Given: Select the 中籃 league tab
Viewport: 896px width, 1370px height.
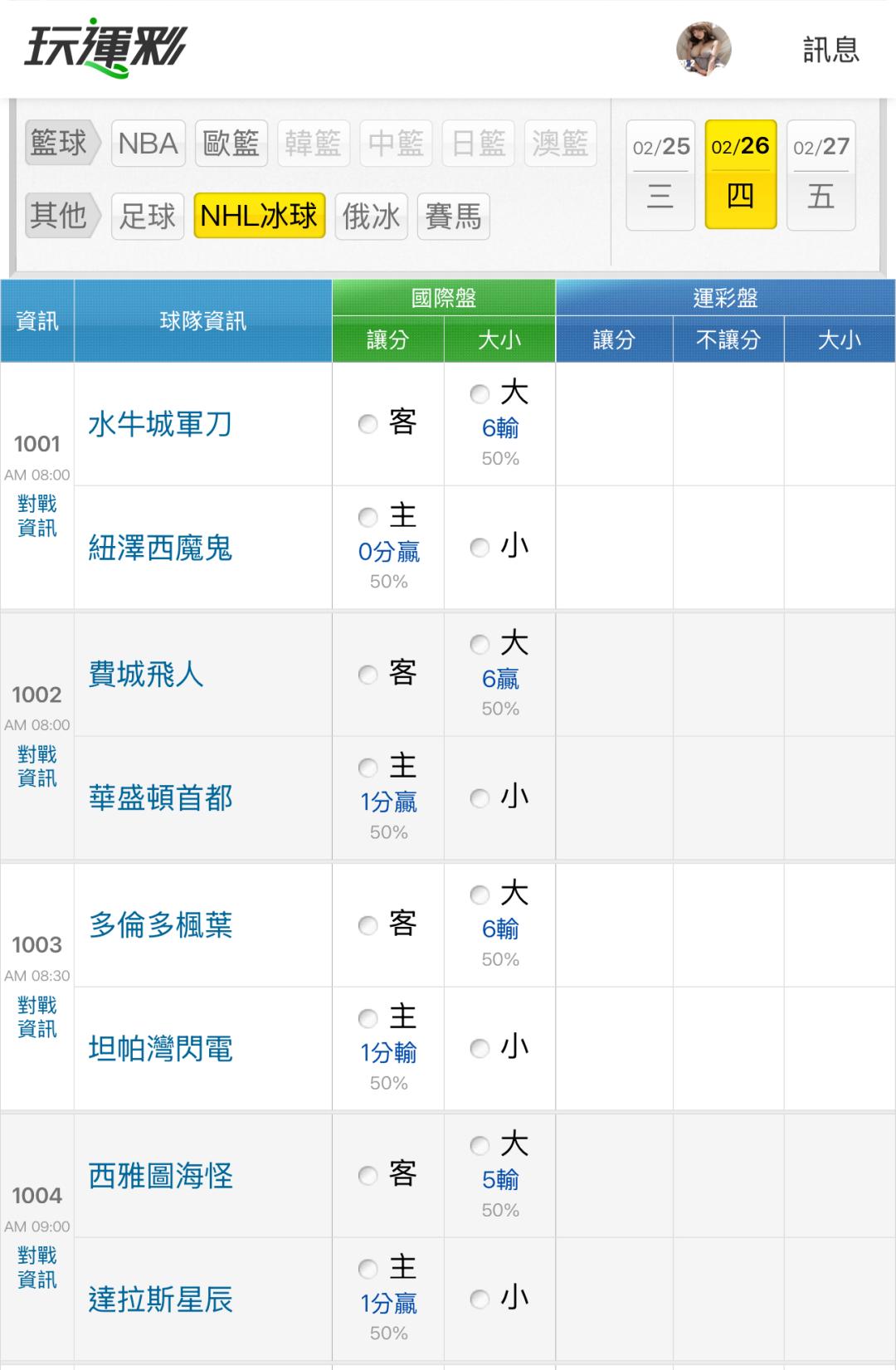Looking at the screenshot, I should click(x=396, y=144).
